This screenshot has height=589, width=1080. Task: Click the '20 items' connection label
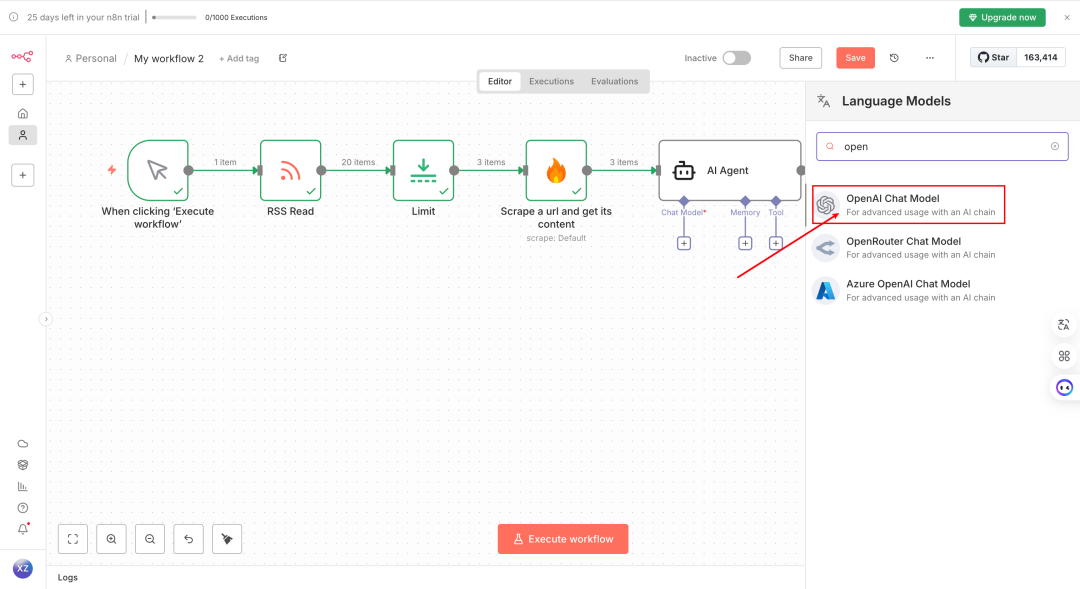pos(358,162)
